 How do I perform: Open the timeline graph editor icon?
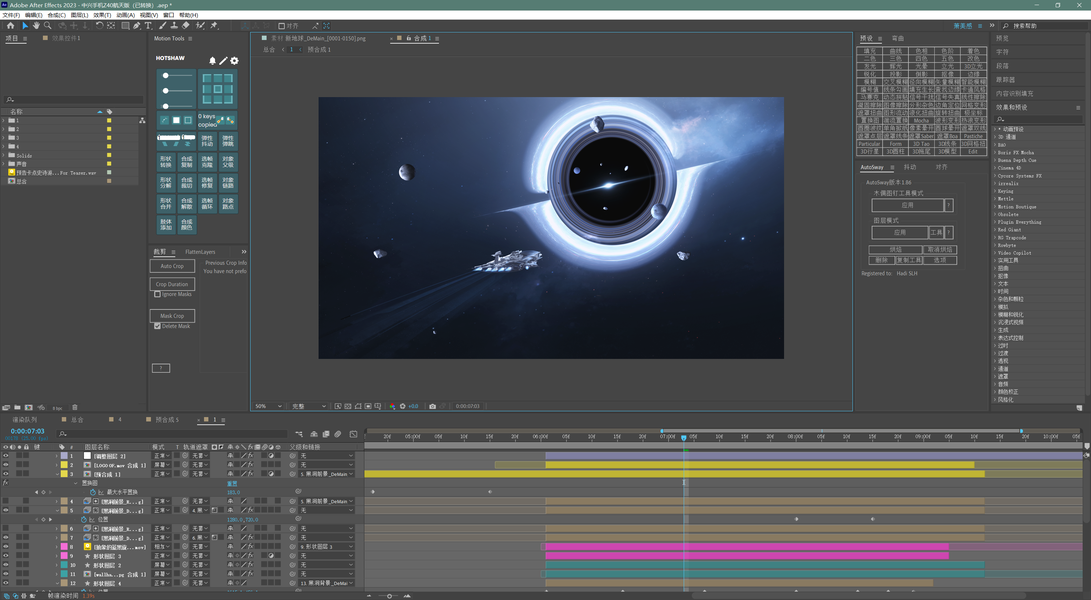353,434
